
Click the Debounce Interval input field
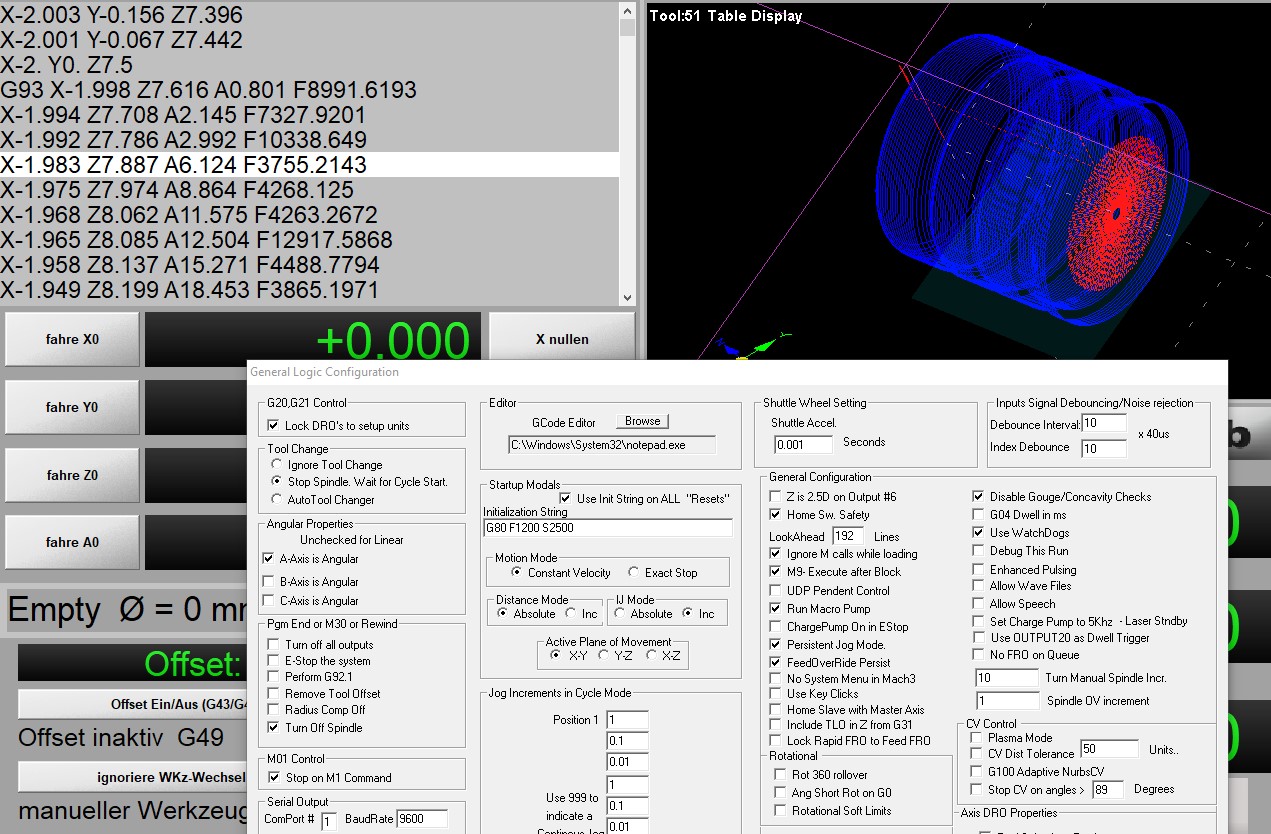[x=1103, y=424]
